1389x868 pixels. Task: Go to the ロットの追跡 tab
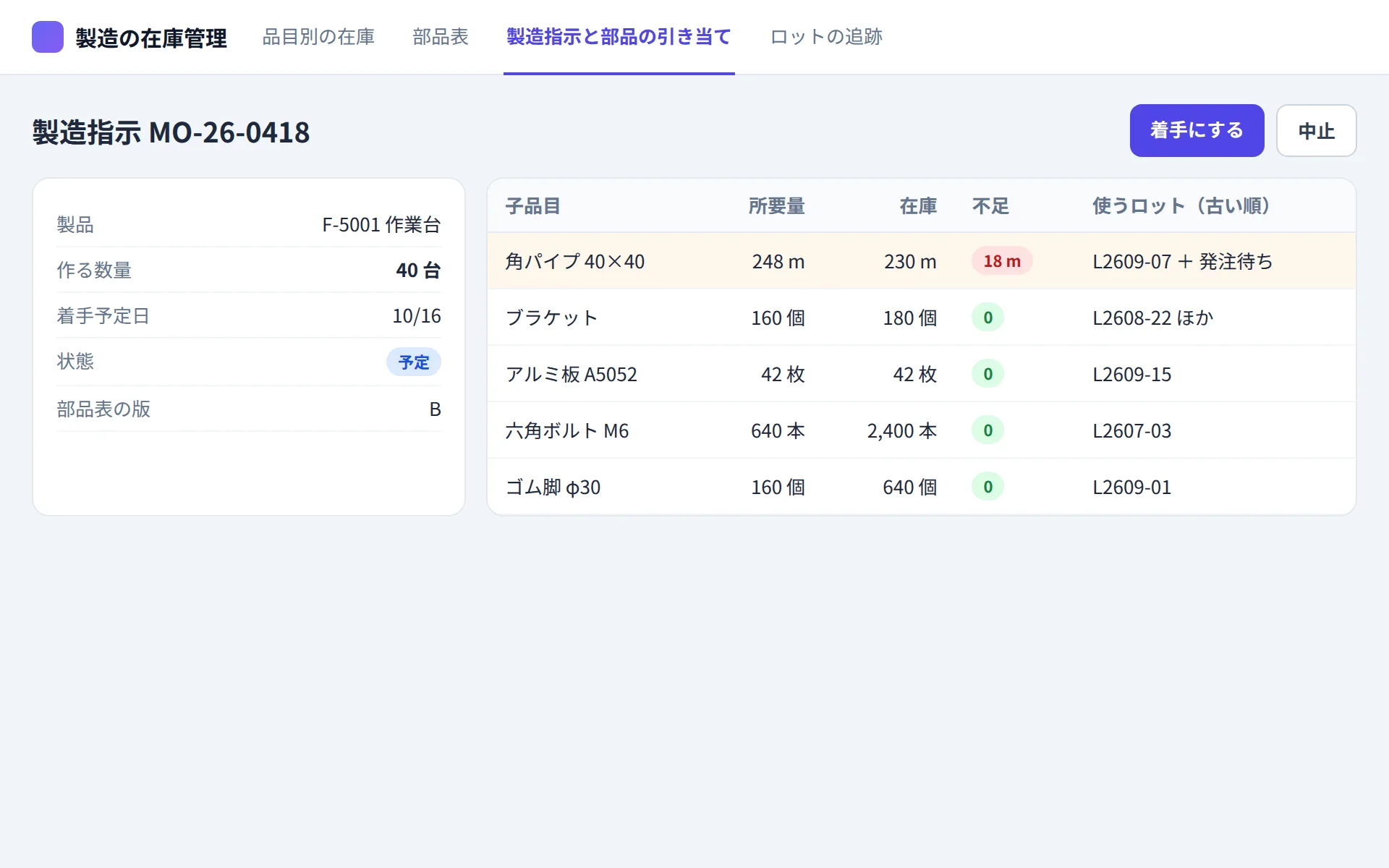point(826,37)
